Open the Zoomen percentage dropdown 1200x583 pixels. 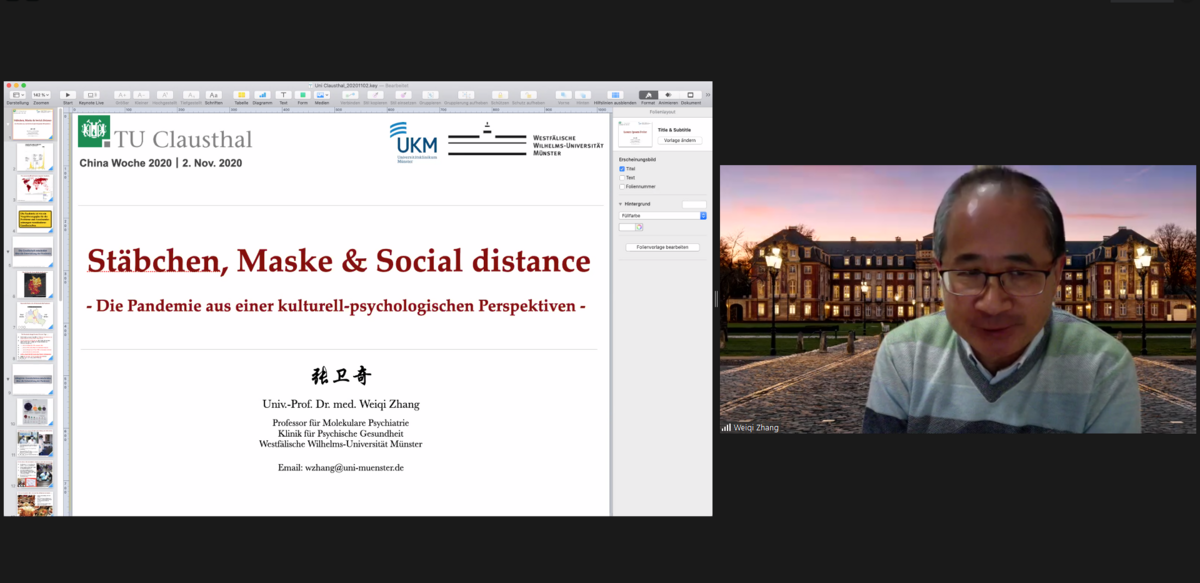click(41, 95)
